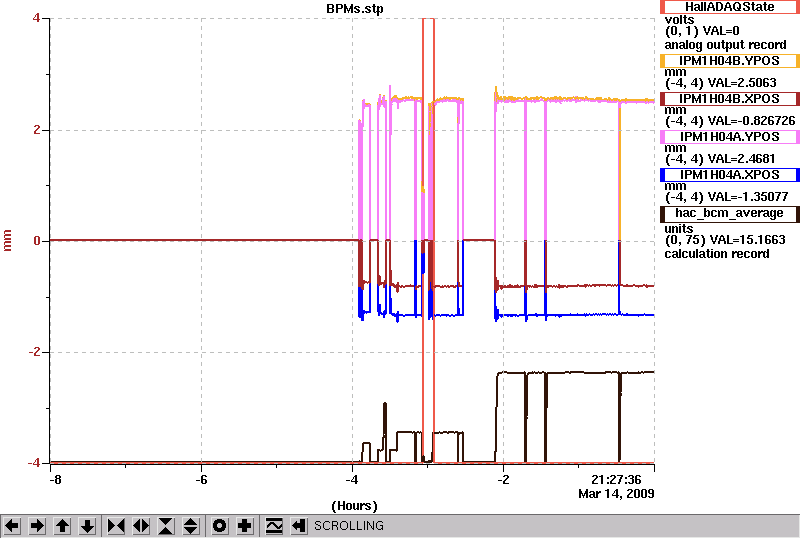Click the SCROLLING status label

point(349,526)
